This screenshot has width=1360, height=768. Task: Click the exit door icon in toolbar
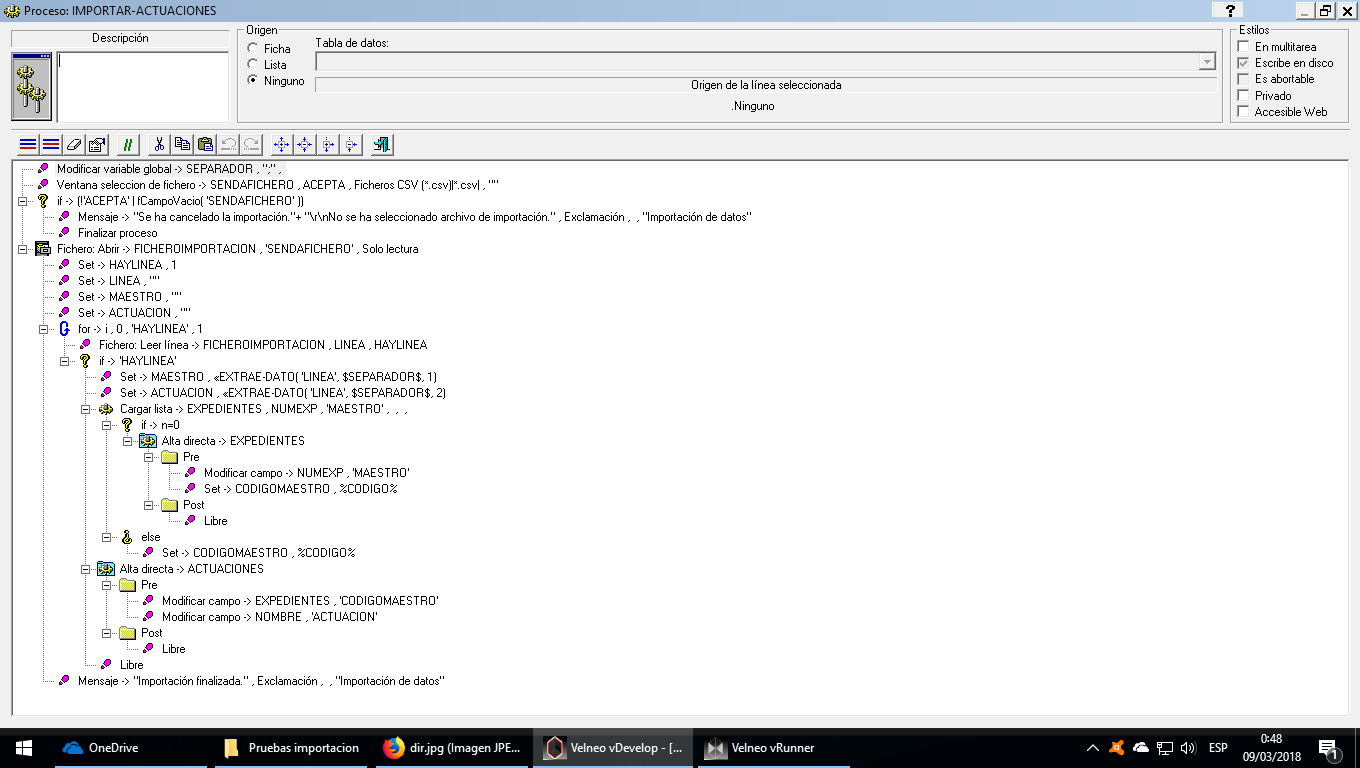[x=381, y=145]
